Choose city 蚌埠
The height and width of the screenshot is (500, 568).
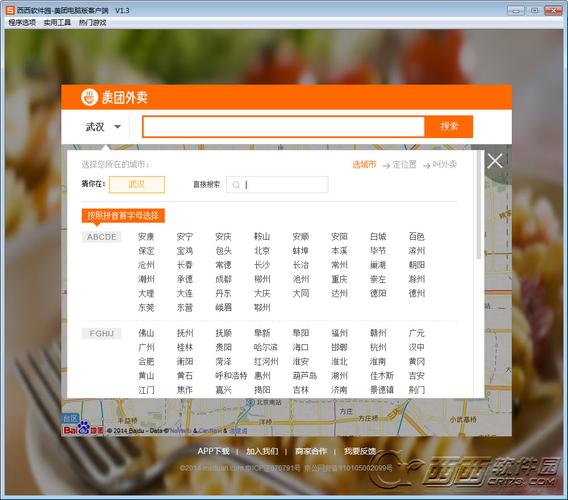tap(301, 251)
